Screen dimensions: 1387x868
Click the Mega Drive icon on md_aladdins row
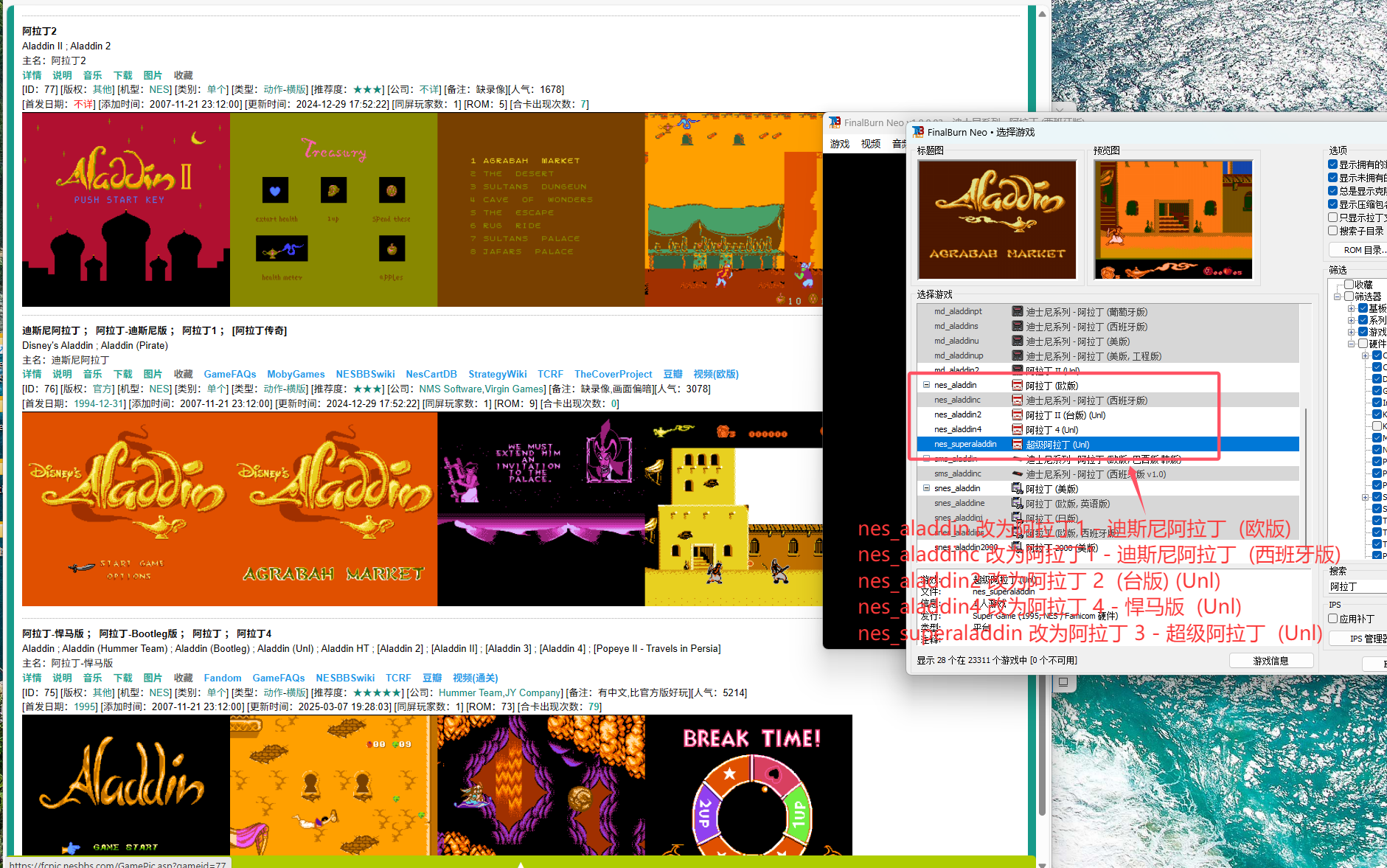[1018, 327]
